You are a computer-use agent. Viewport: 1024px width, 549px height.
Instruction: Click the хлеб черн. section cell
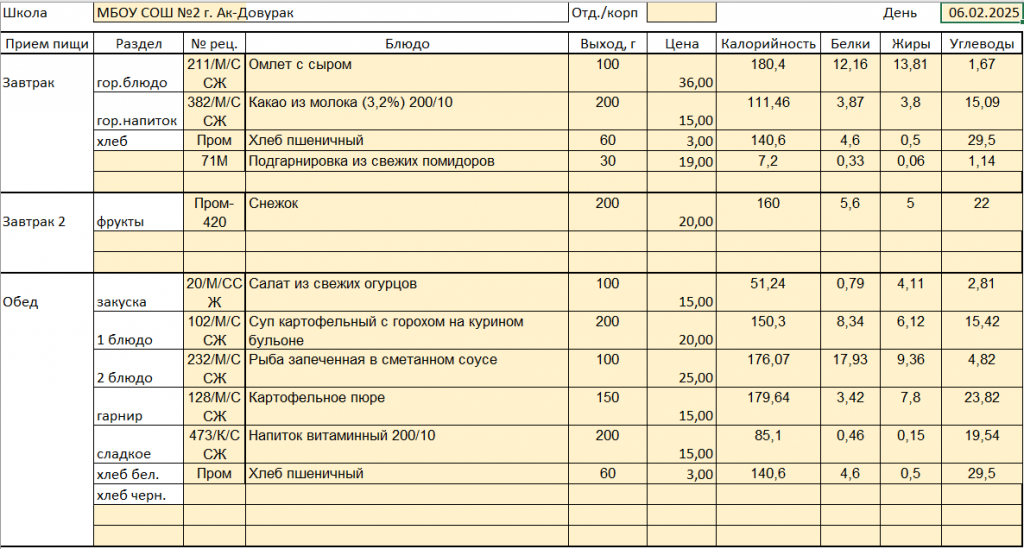click(x=137, y=494)
